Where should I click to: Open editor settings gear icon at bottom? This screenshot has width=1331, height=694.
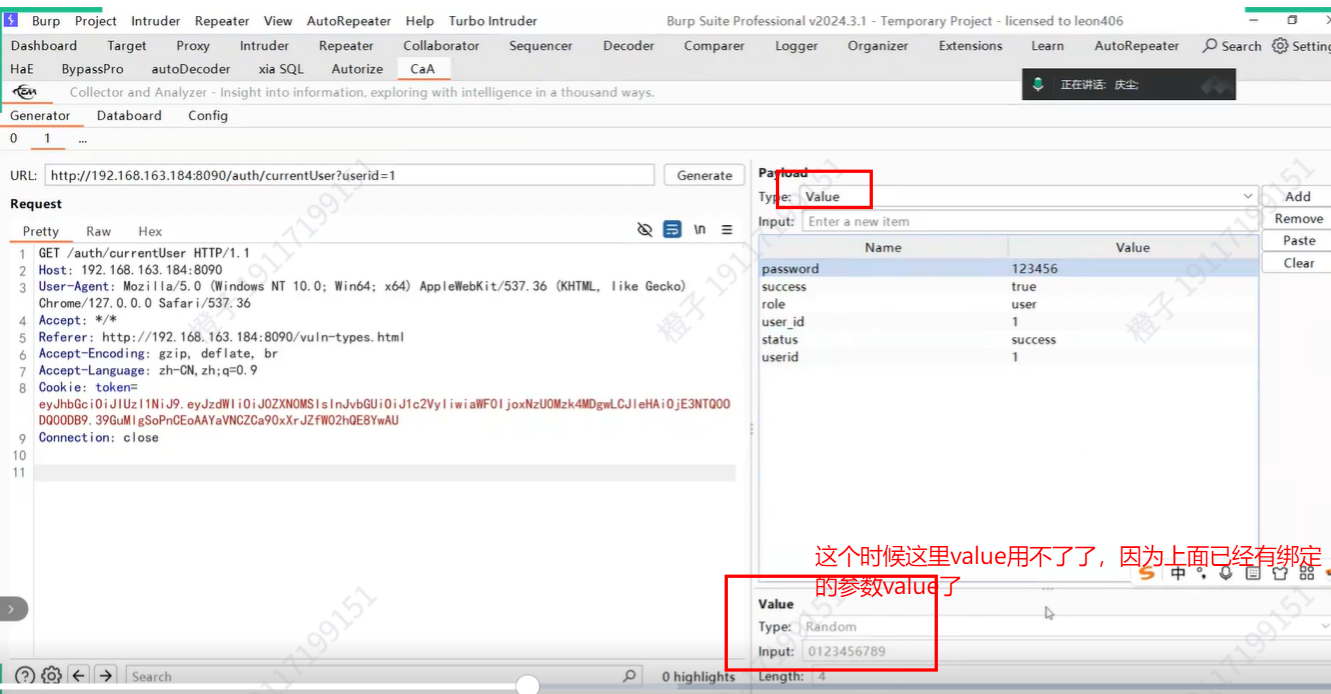pyautogui.click(x=51, y=676)
